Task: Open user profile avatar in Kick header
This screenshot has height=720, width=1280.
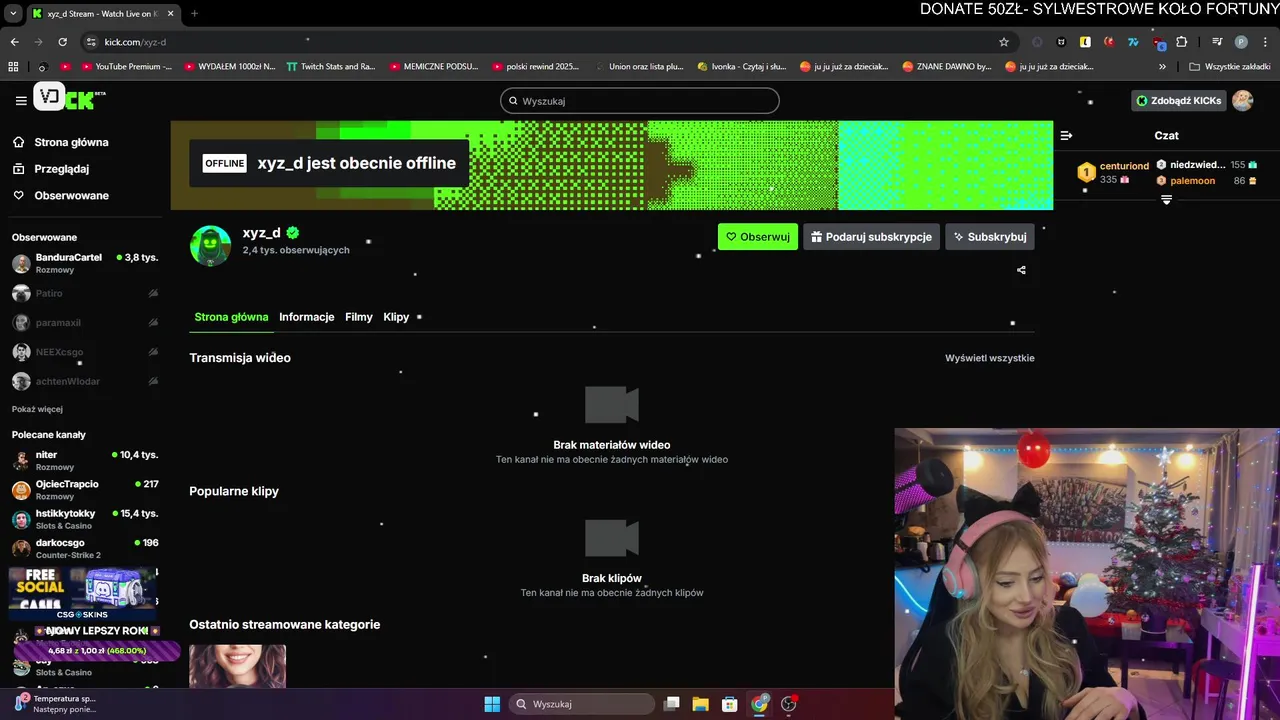Action: tap(1242, 100)
